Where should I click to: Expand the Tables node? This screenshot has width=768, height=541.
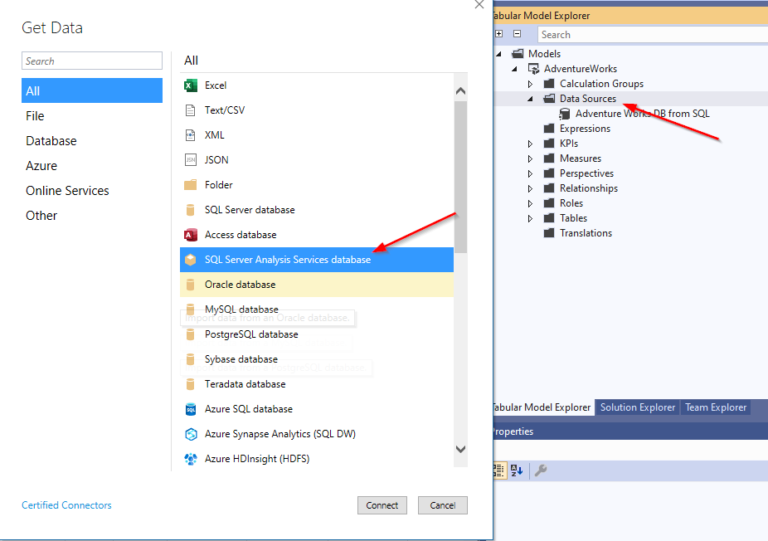click(531, 218)
